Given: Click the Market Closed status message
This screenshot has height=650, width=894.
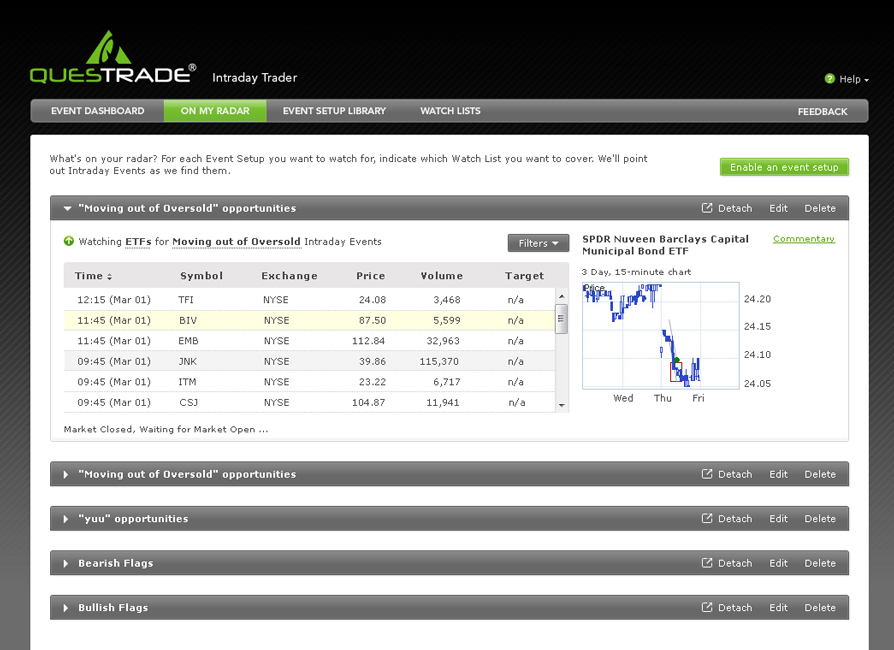Looking at the screenshot, I should point(166,429).
